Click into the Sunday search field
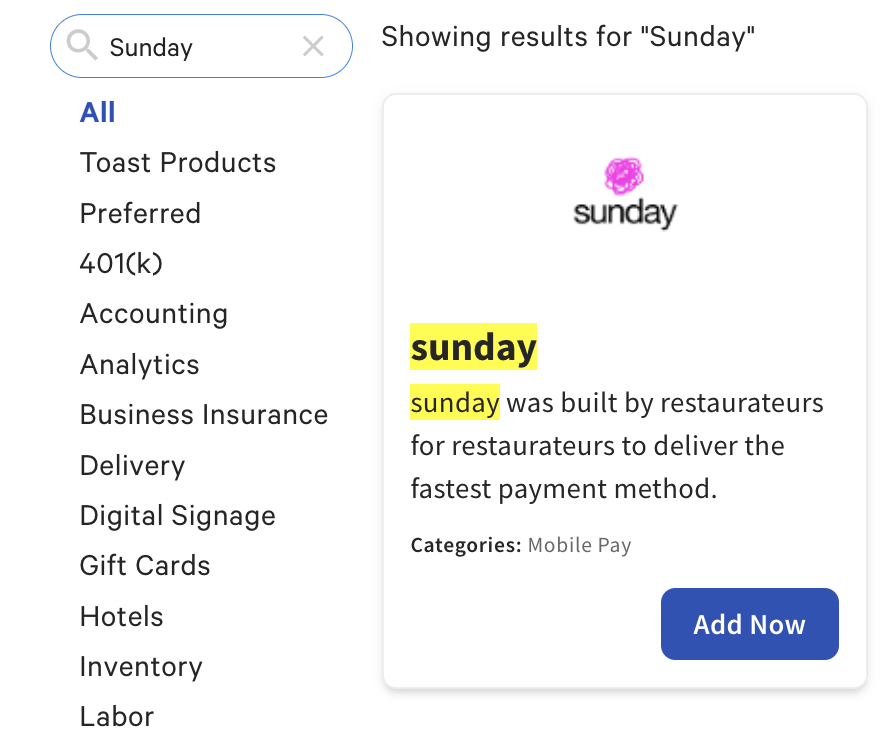Viewport: 896px width, 752px height. pyautogui.click(x=200, y=47)
